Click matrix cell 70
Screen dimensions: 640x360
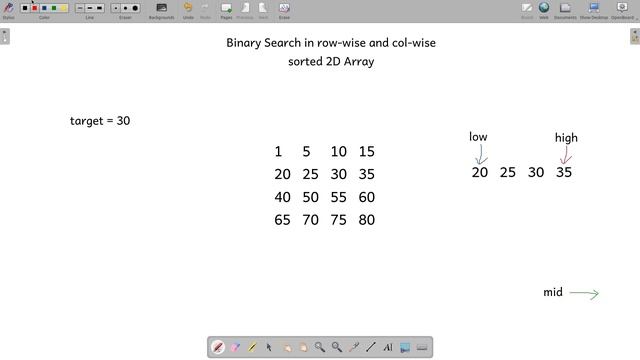point(311,220)
